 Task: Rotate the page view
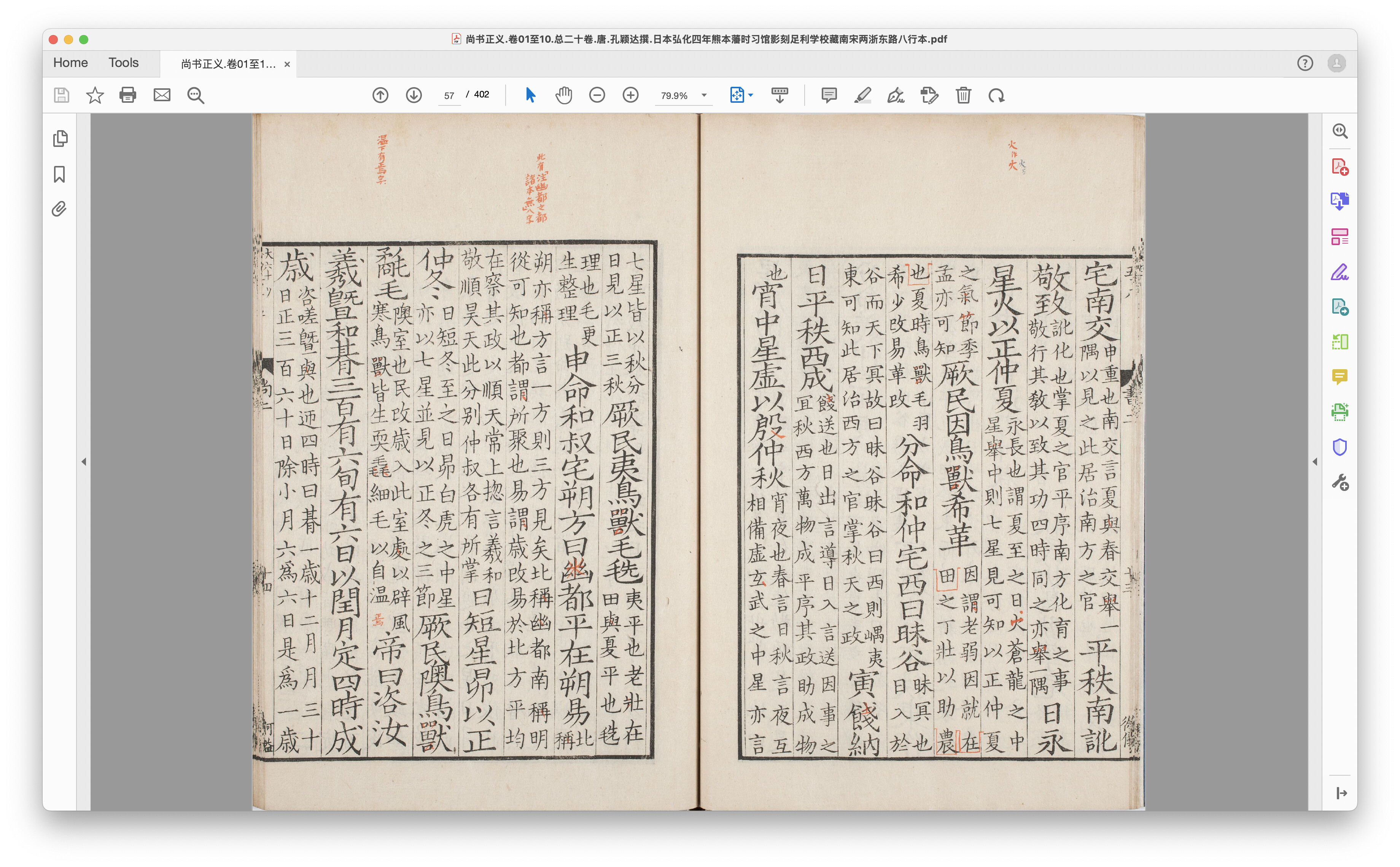[996, 95]
